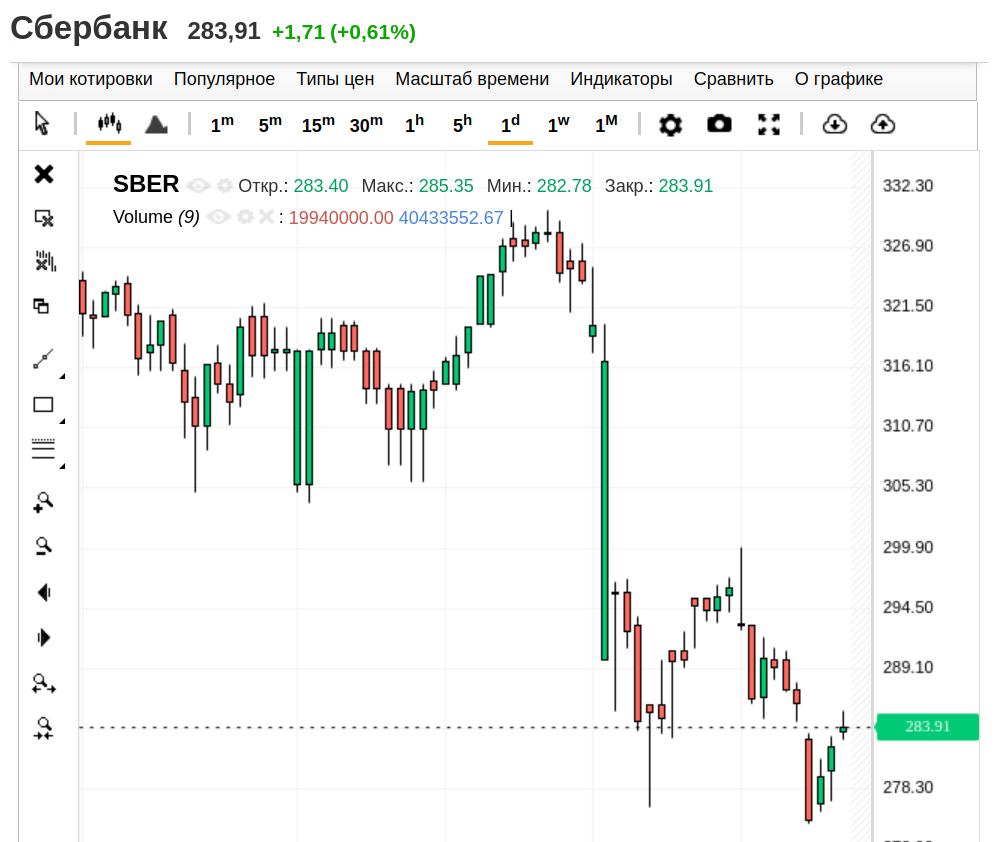Click the X icon in left toolbar
This screenshot has height=842, width=999.
click(x=44, y=174)
